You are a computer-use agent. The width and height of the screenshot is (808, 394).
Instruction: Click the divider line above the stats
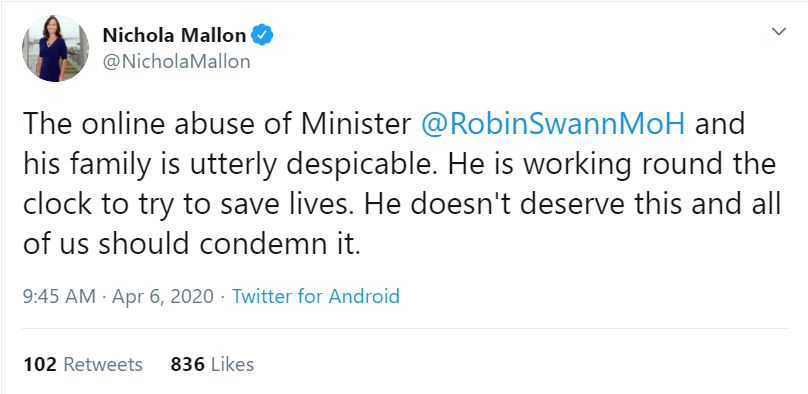(x=405, y=328)
